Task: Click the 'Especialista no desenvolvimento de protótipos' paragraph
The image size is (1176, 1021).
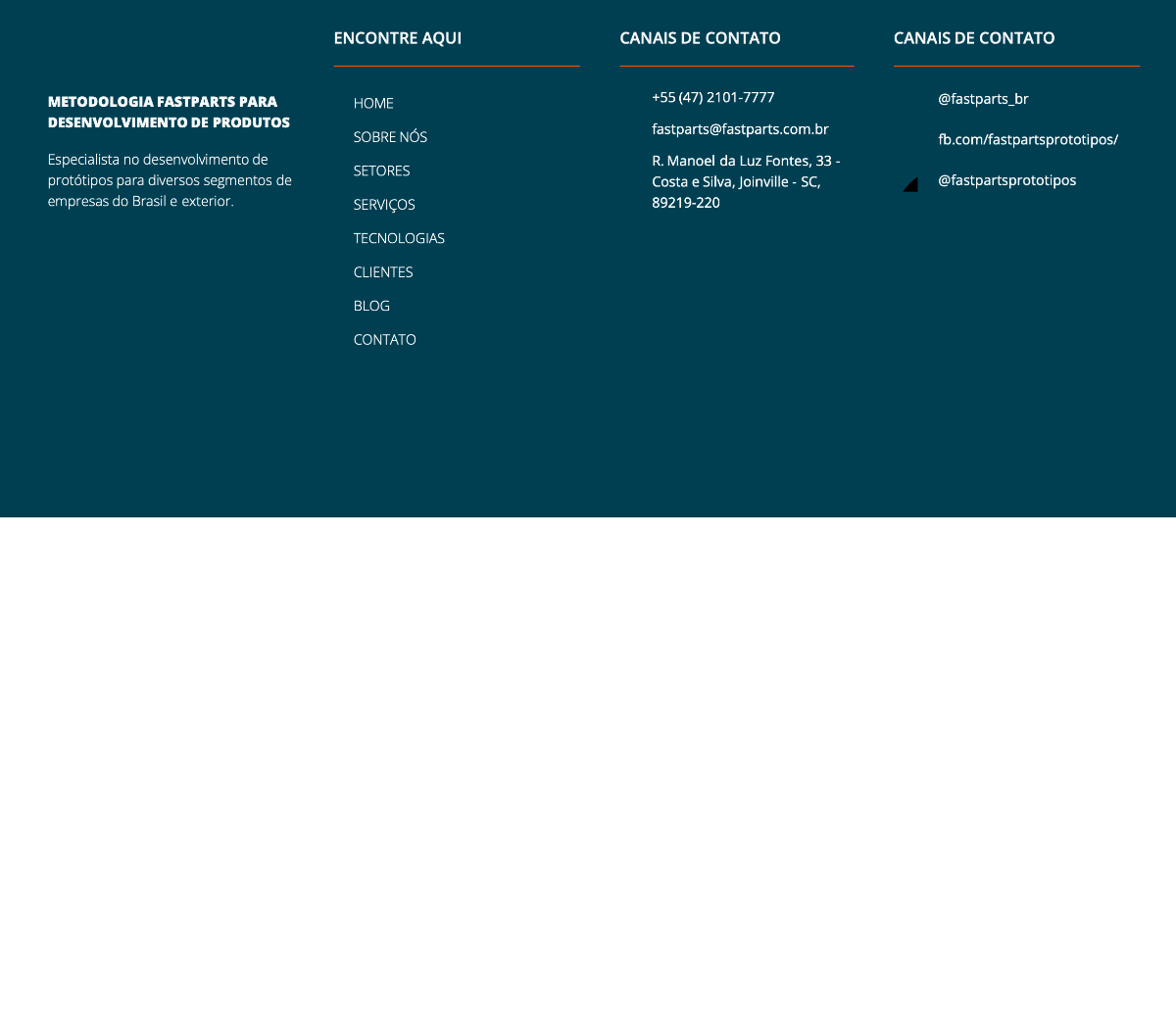Action: [x=170, y=180]
